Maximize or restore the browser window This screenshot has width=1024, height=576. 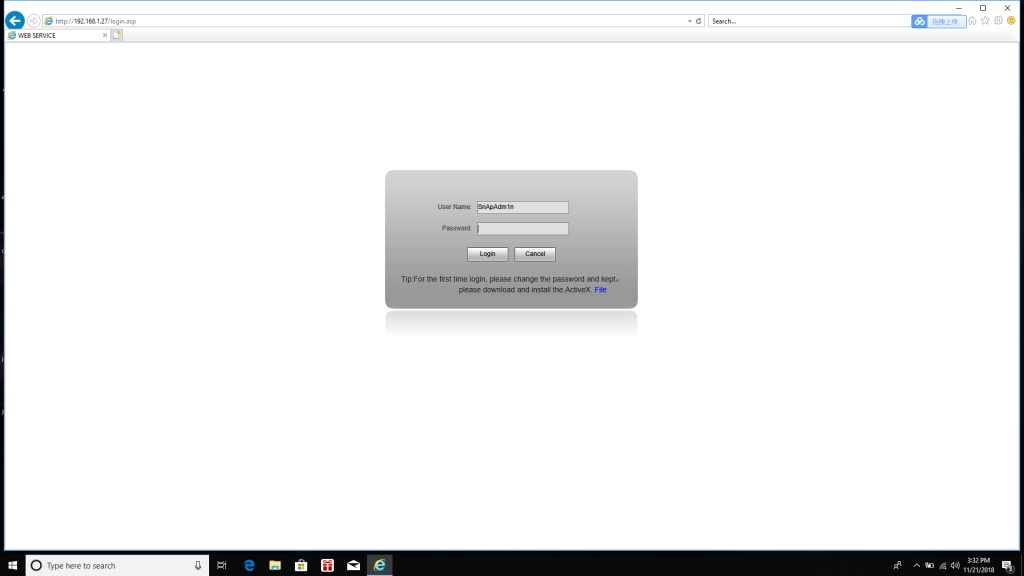tap(983, 8)
